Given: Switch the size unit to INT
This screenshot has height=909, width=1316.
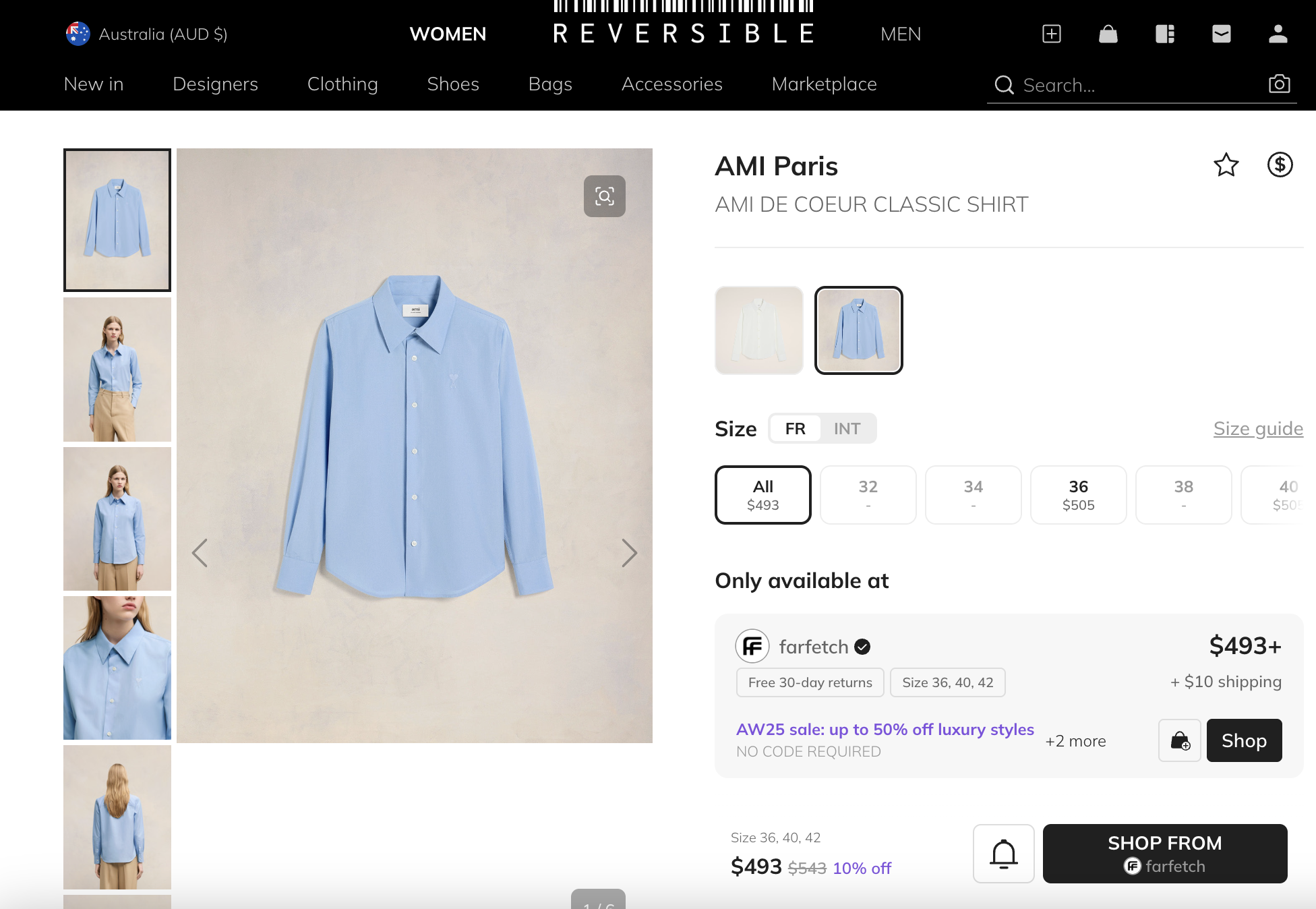Looking at the screenshot, I should 847,428.
